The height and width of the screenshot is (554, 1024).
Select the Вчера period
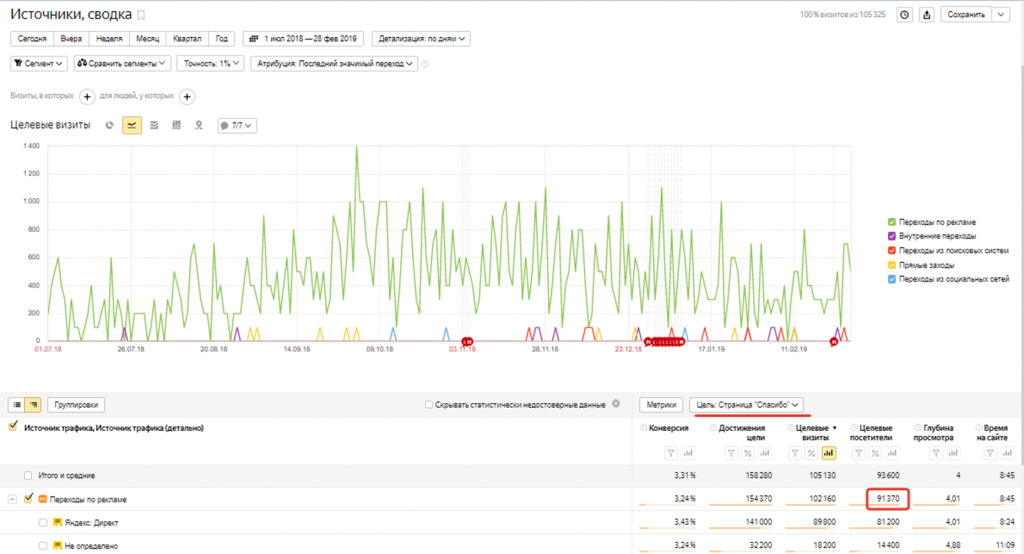pos(71,39)
